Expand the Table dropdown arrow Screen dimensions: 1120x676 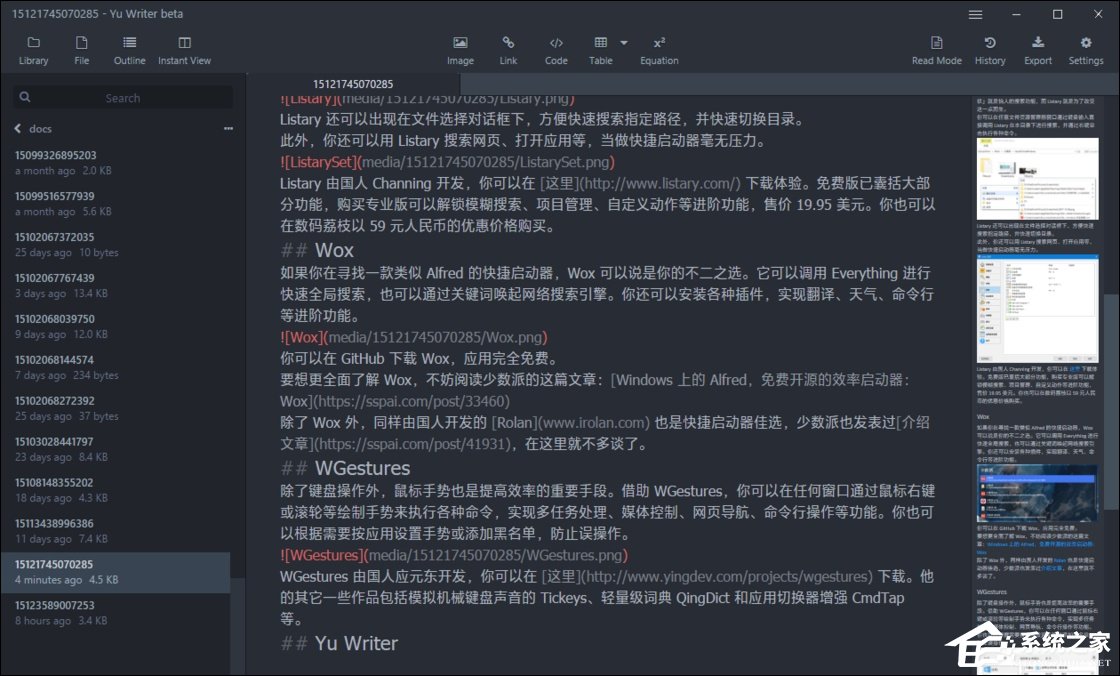click(x=624, y=43)
